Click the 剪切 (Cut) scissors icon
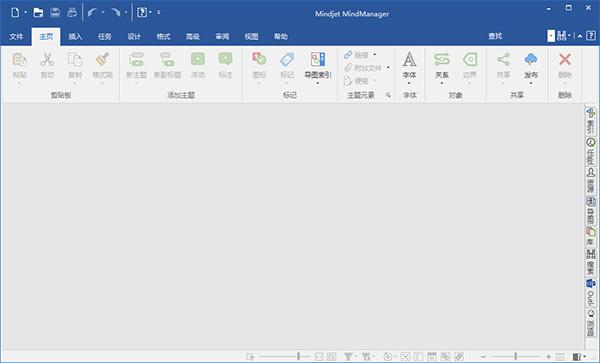Image resolution: width=600 pixels, height=363 pixels. 47,60
